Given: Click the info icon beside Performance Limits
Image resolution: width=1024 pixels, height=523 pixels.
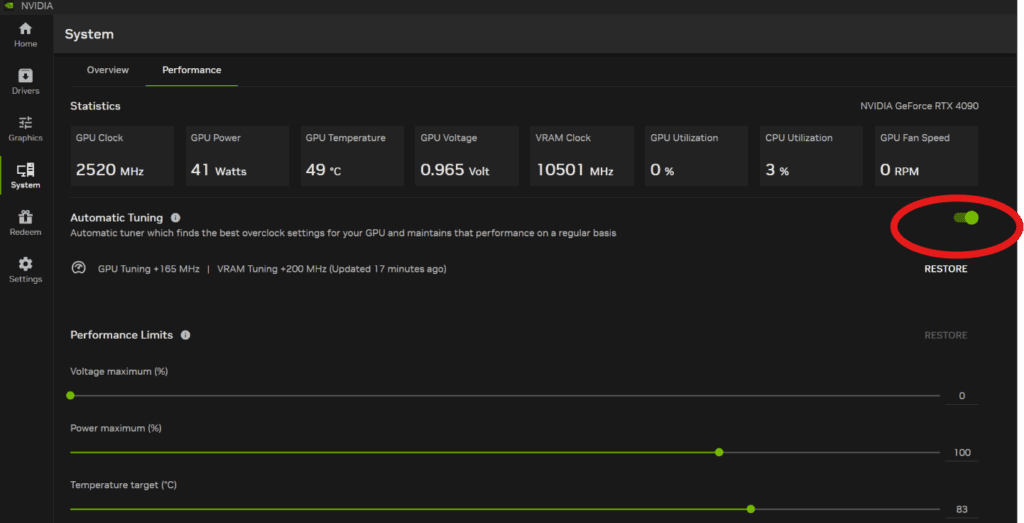Looking at the screenshot, I should pos(186,335).
